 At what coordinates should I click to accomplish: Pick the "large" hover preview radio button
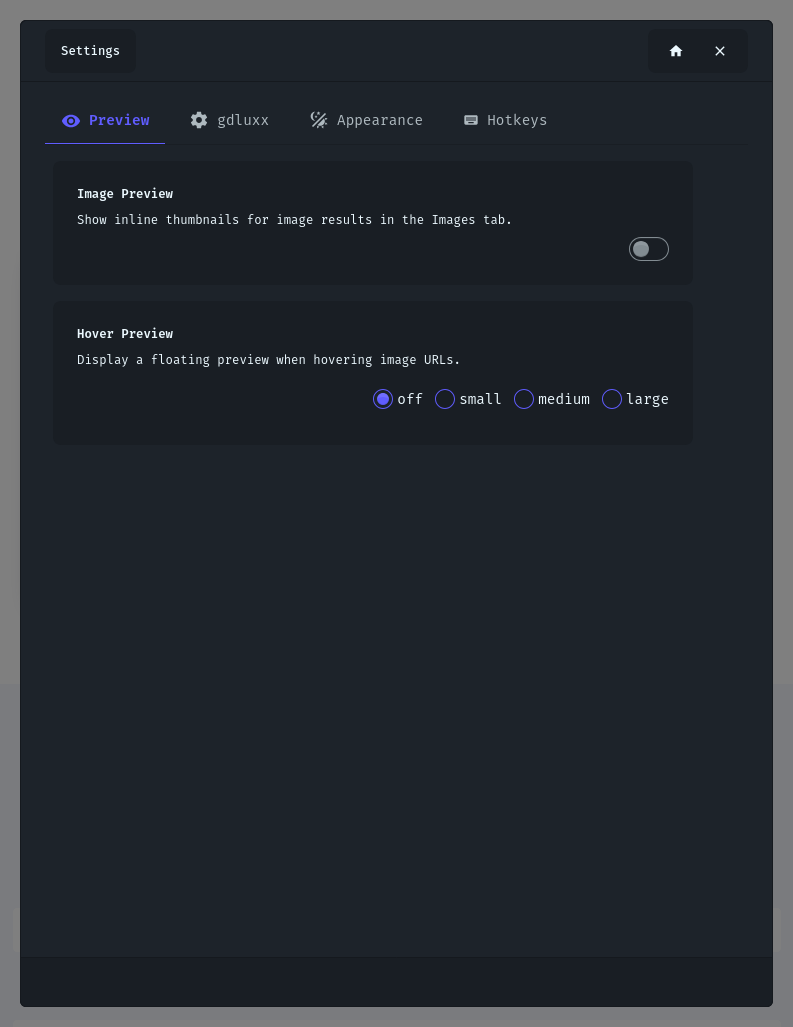612,399
